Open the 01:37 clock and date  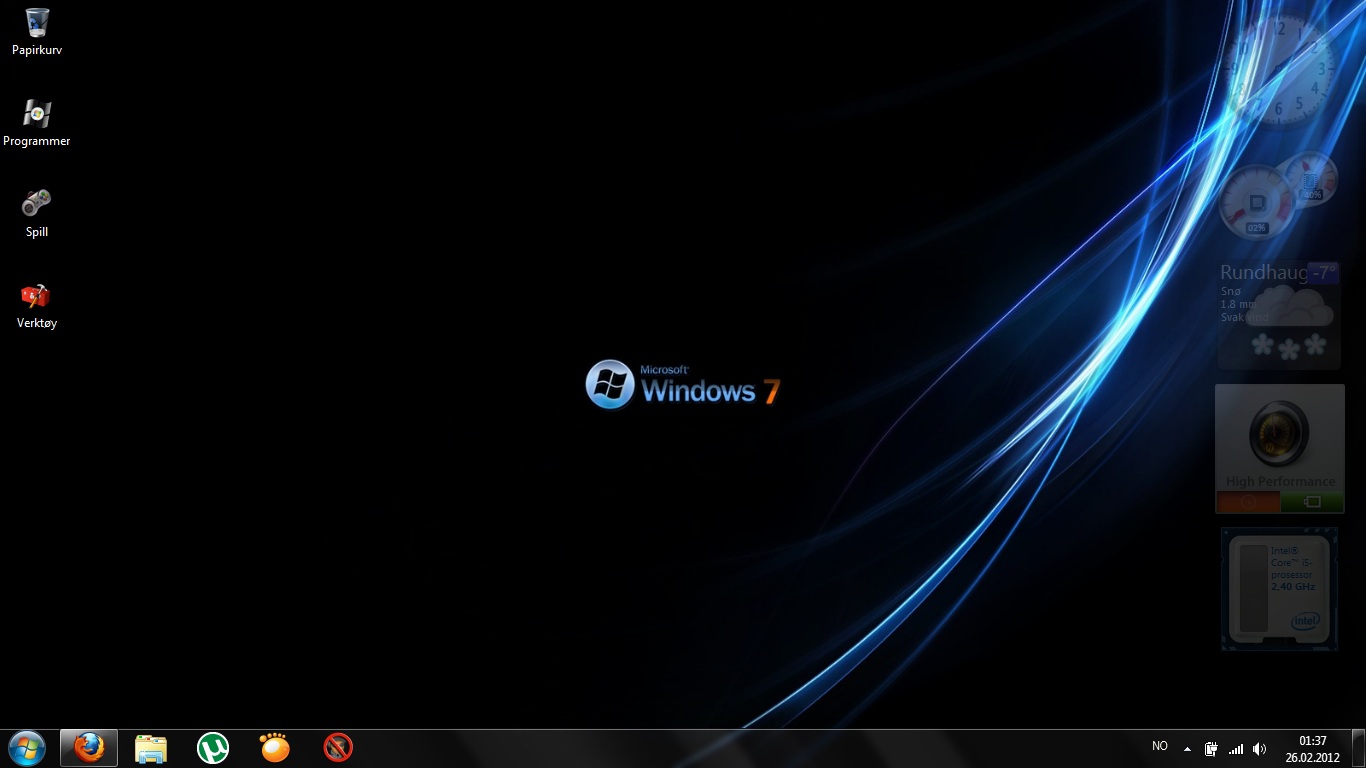1313,749
